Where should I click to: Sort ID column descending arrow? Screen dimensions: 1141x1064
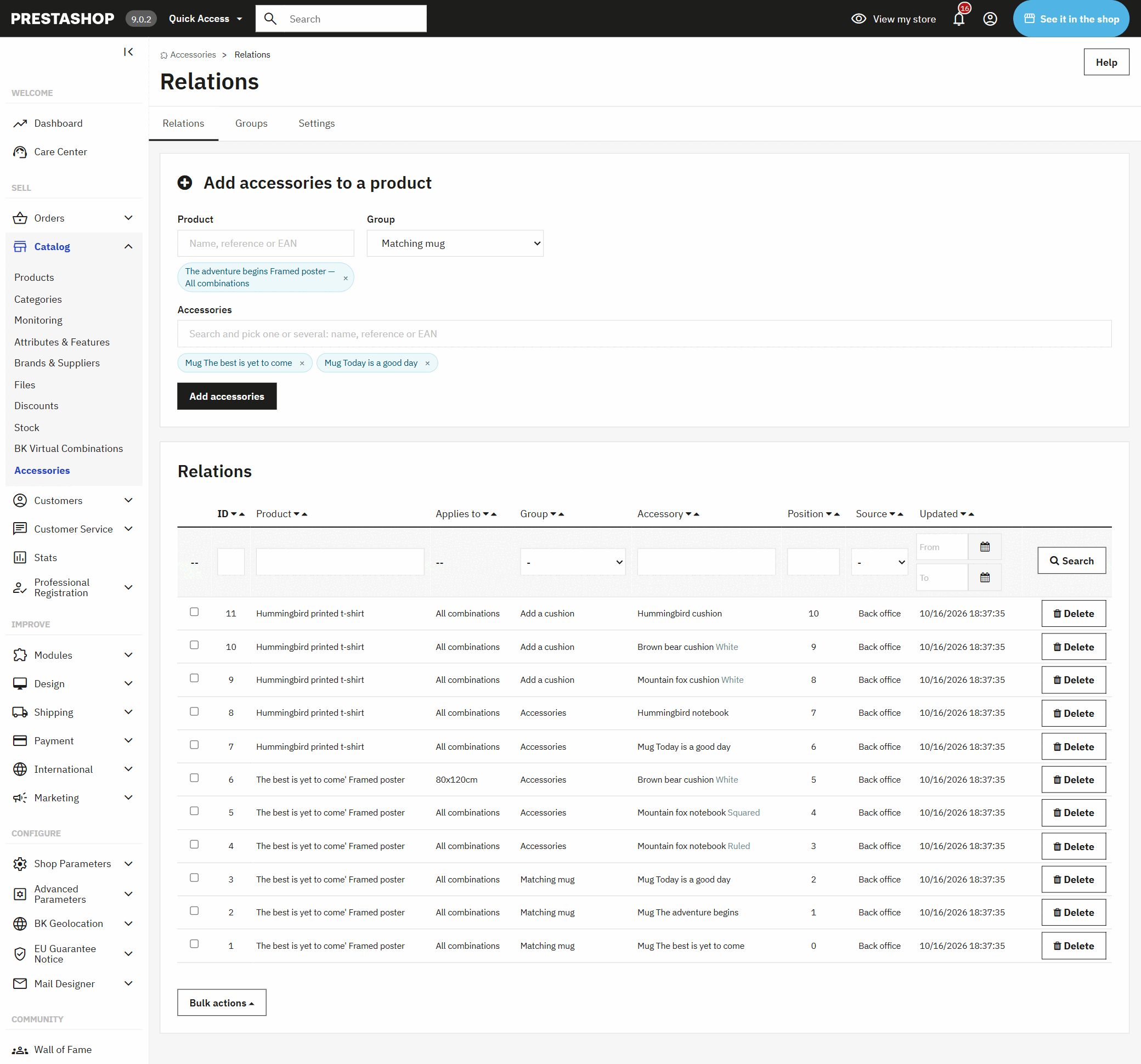pos(234,514)
